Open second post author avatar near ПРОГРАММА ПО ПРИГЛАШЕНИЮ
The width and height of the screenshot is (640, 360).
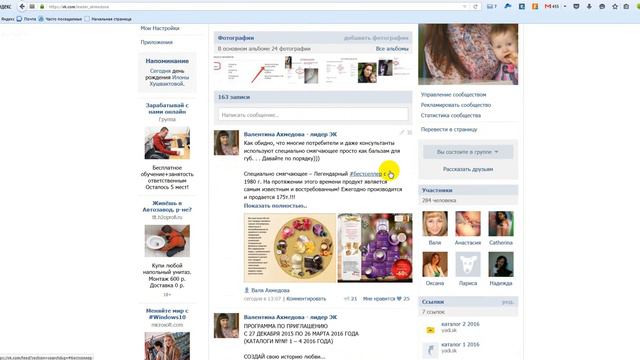[226, 326]
